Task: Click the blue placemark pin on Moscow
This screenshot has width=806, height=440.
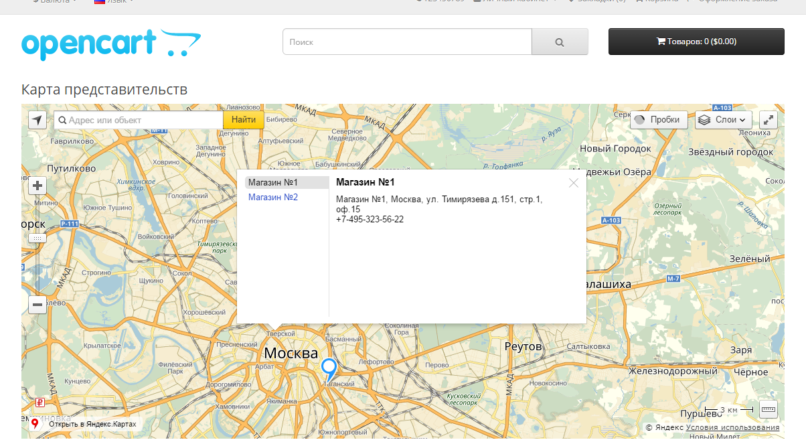Action: 329,370
